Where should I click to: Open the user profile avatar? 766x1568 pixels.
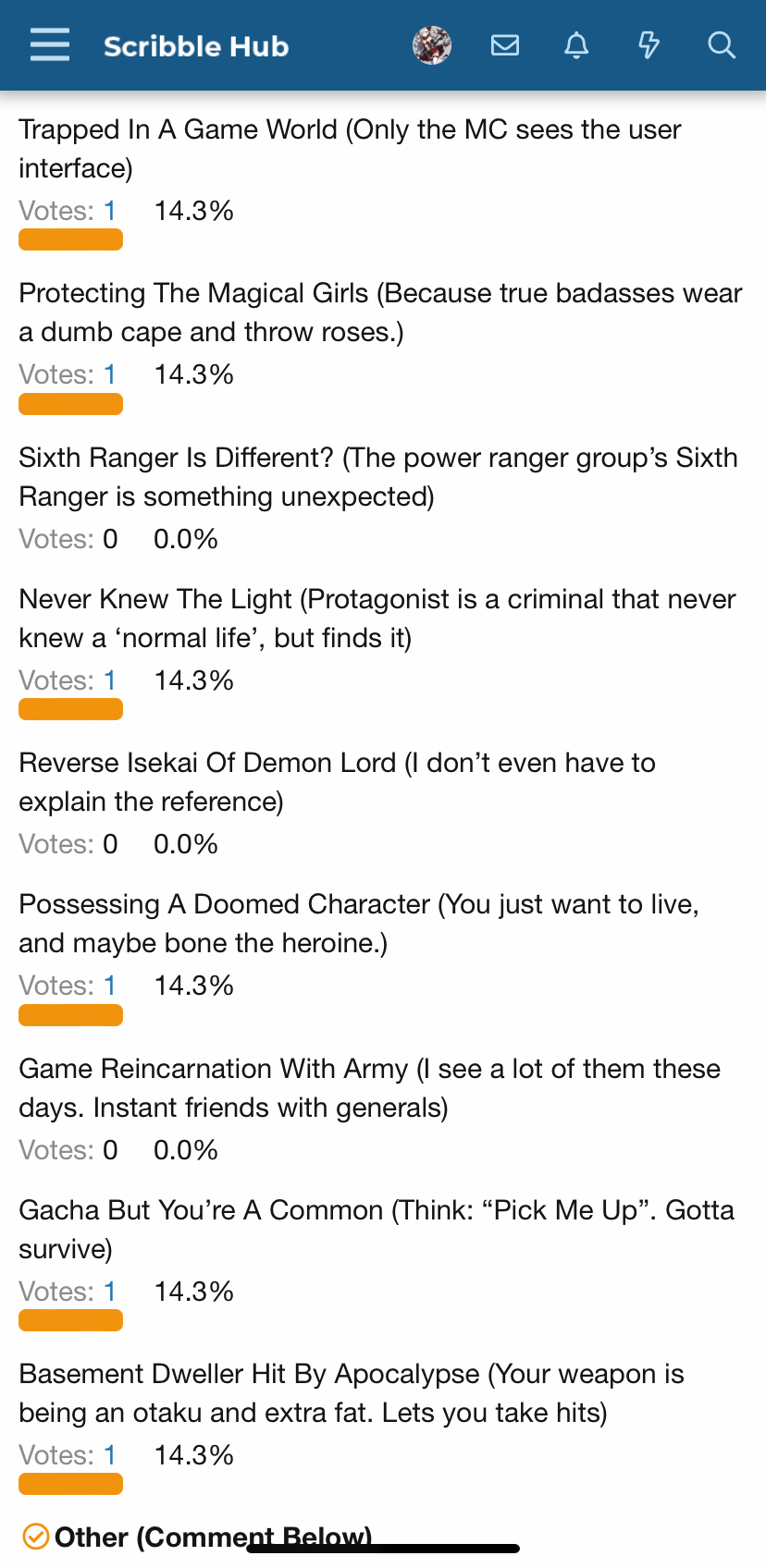(x=432, y=45)
